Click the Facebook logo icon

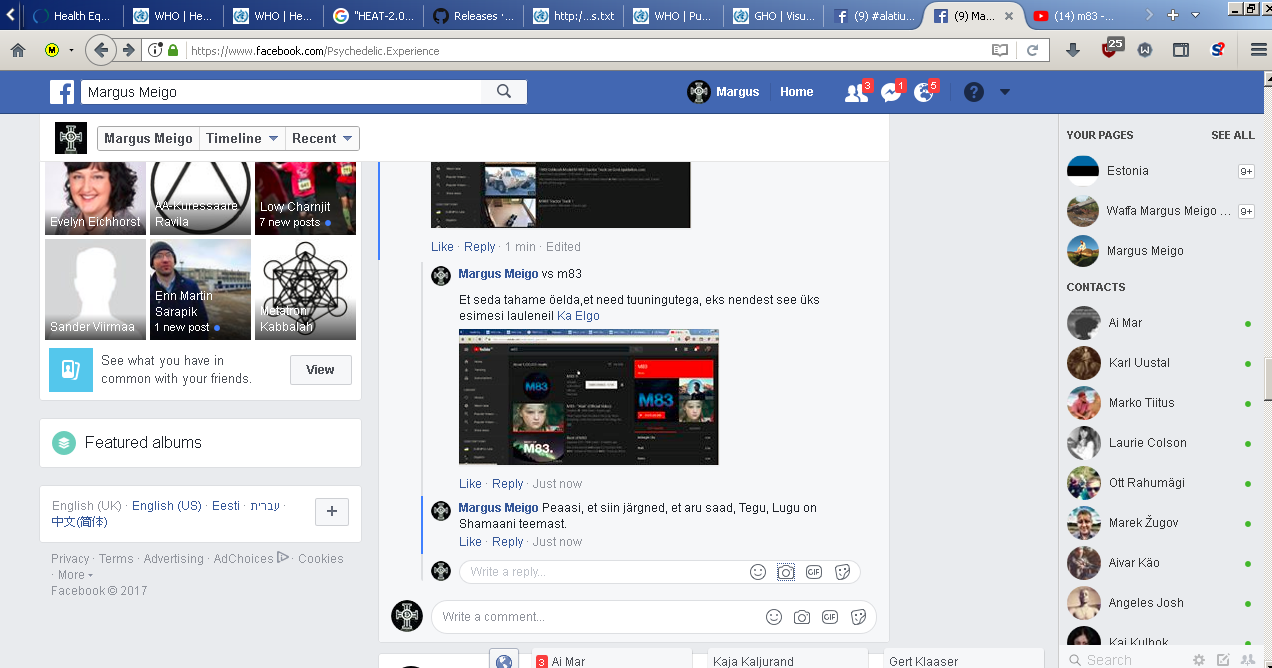tap(63, 92)
